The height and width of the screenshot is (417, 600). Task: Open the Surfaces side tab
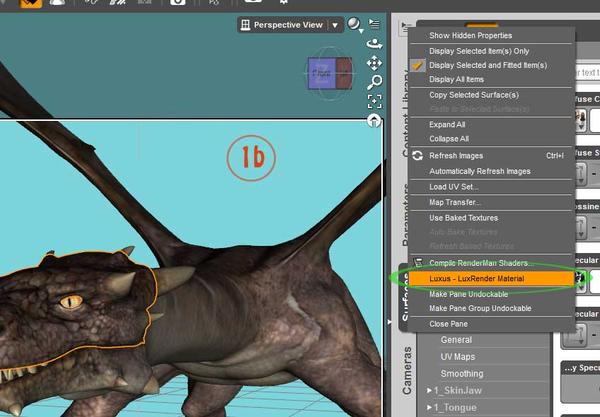[404, 297]
